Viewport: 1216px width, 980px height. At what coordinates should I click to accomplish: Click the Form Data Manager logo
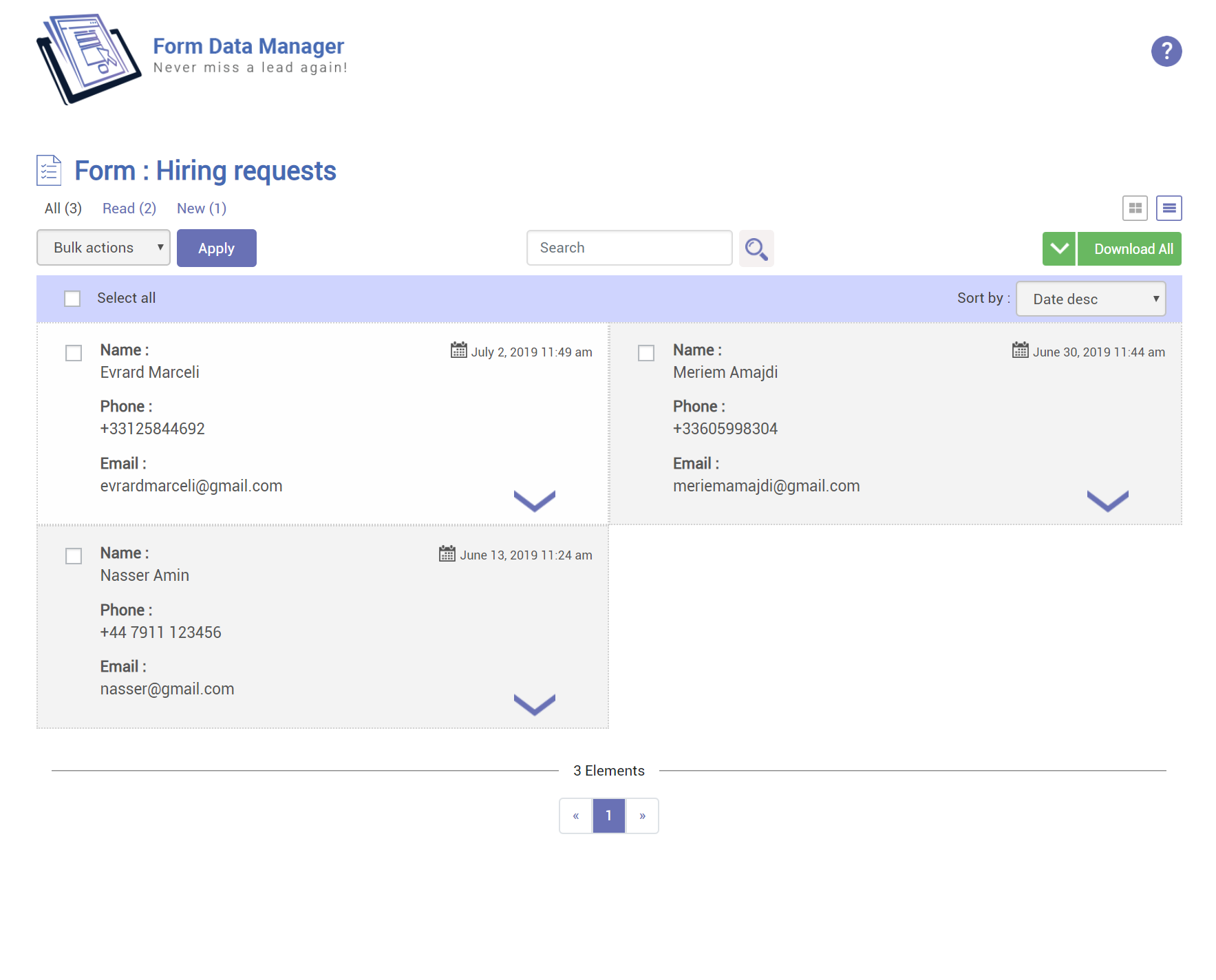pos(89,59)
